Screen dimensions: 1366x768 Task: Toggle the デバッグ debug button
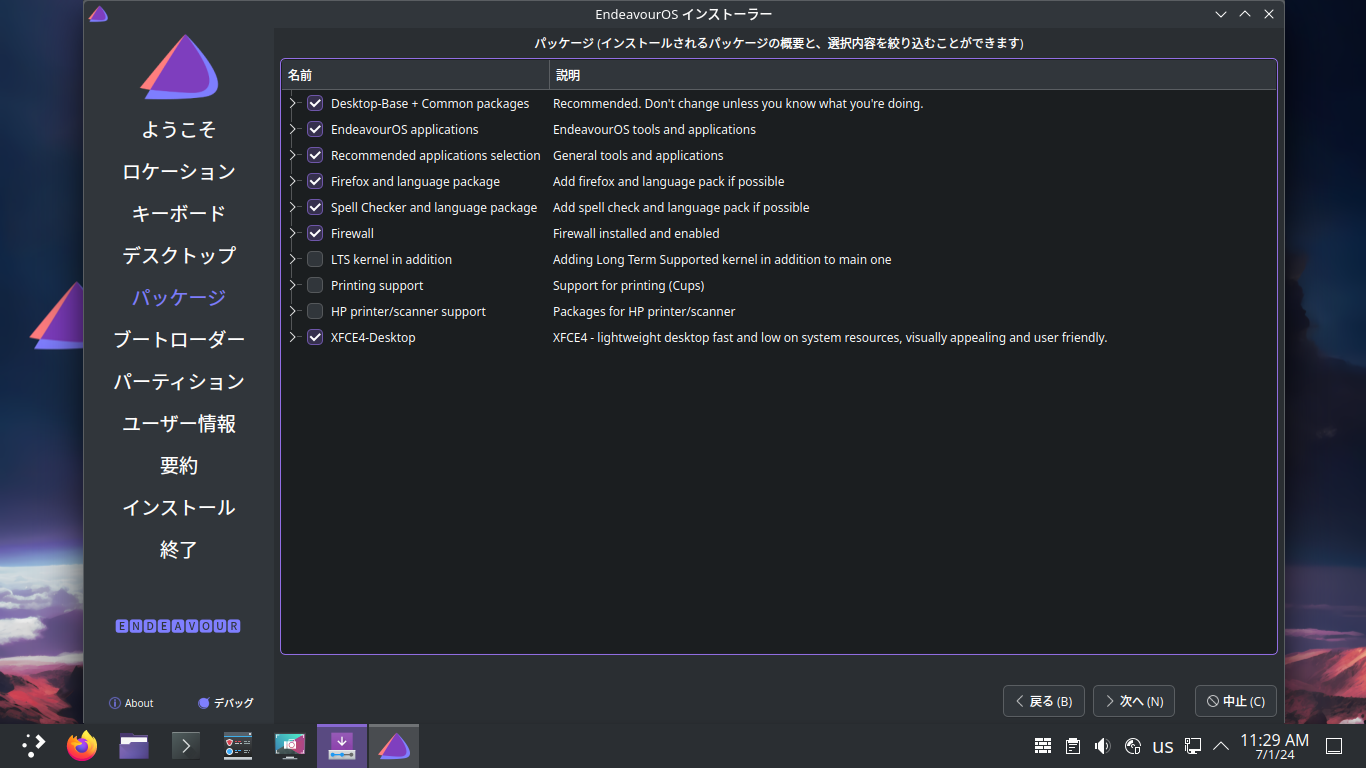pos(226,703)
